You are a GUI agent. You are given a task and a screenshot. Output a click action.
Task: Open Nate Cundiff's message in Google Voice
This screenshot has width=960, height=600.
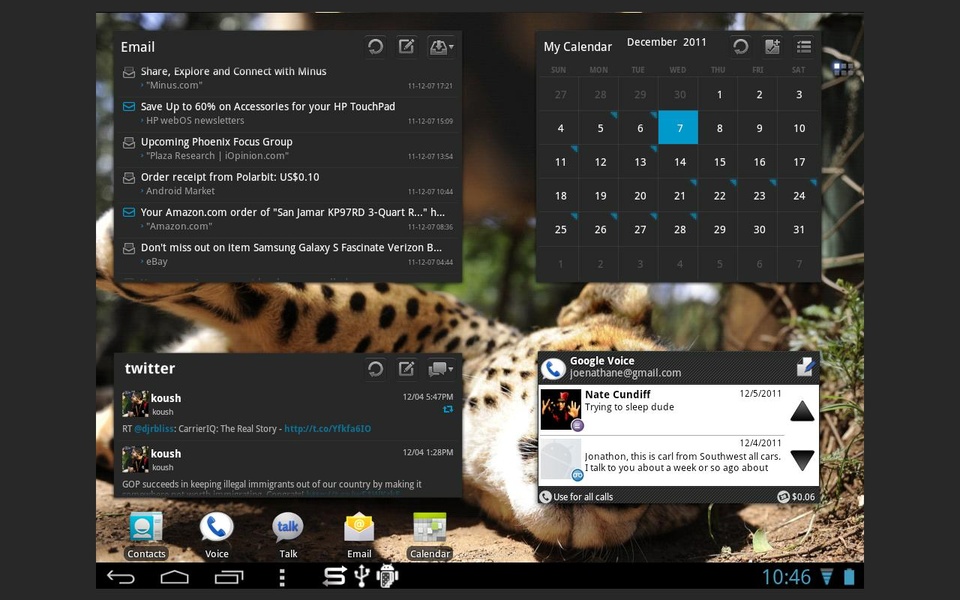(x=662, y=410)
